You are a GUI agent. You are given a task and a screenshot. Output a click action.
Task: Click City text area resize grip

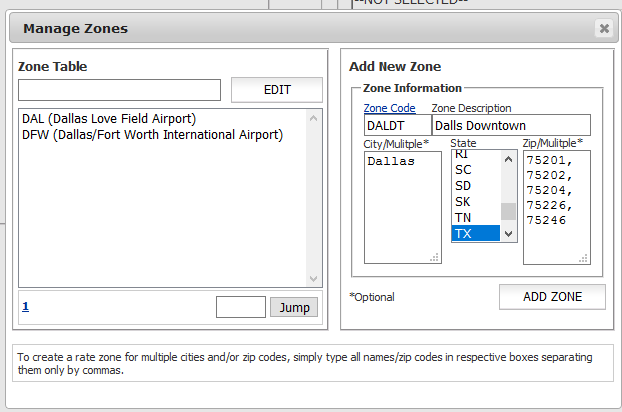click(435, 257)
